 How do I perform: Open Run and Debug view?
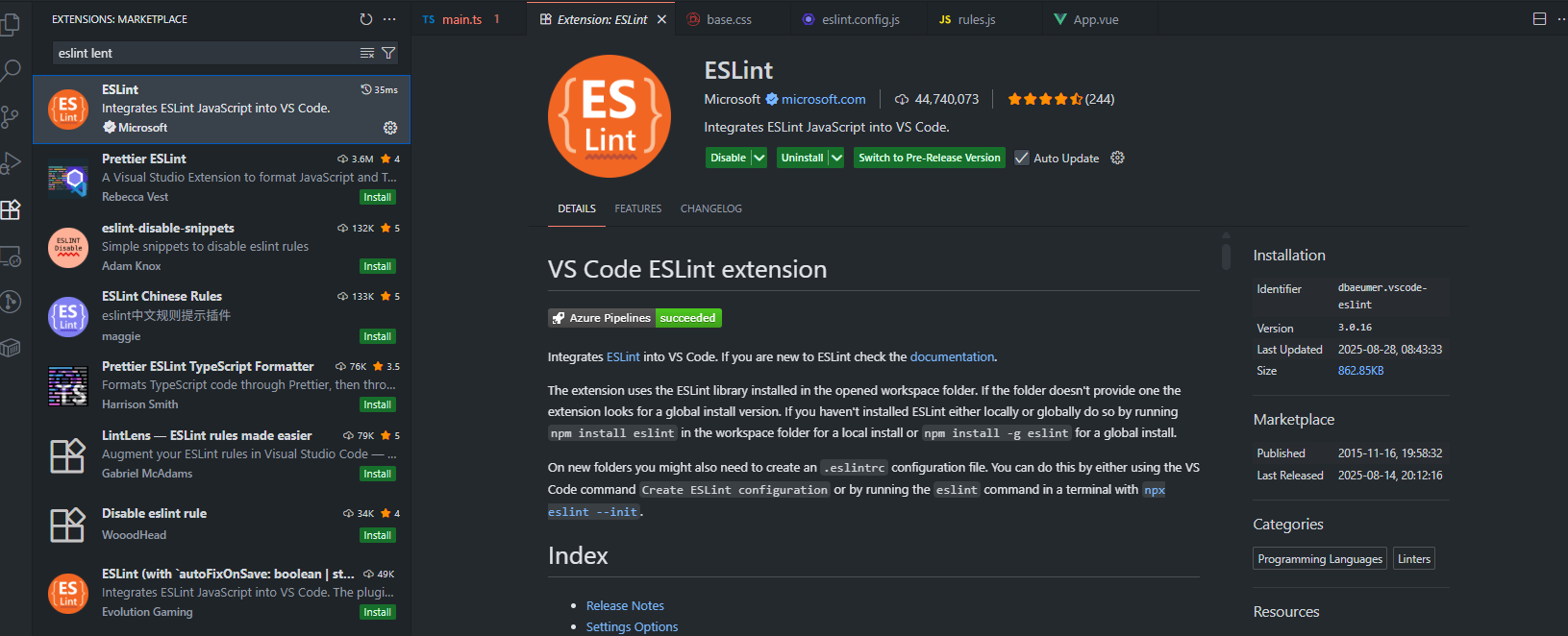pyautogui.click(x=10, y=163)
